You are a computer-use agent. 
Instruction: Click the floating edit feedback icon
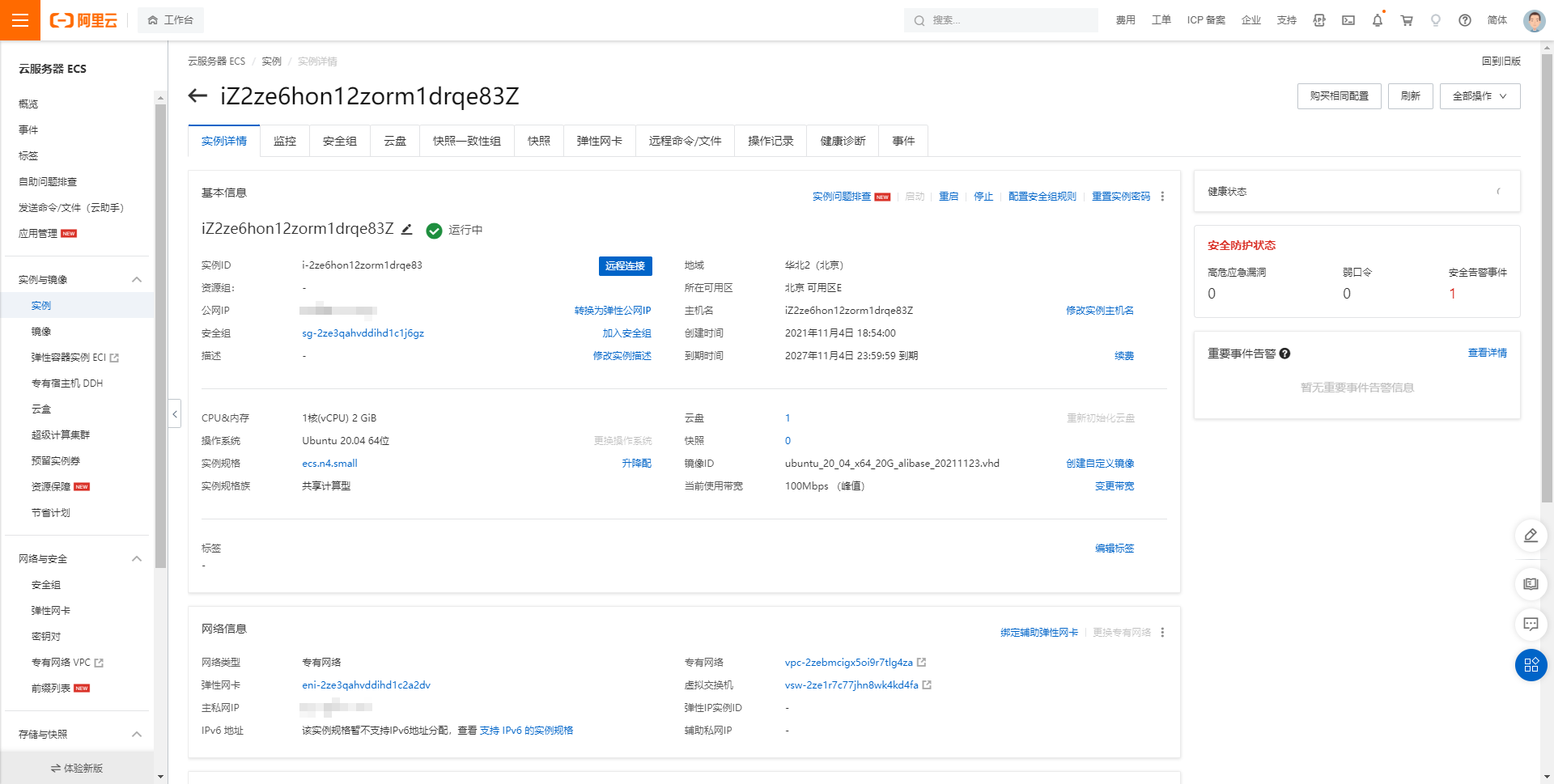point(1531,536)
